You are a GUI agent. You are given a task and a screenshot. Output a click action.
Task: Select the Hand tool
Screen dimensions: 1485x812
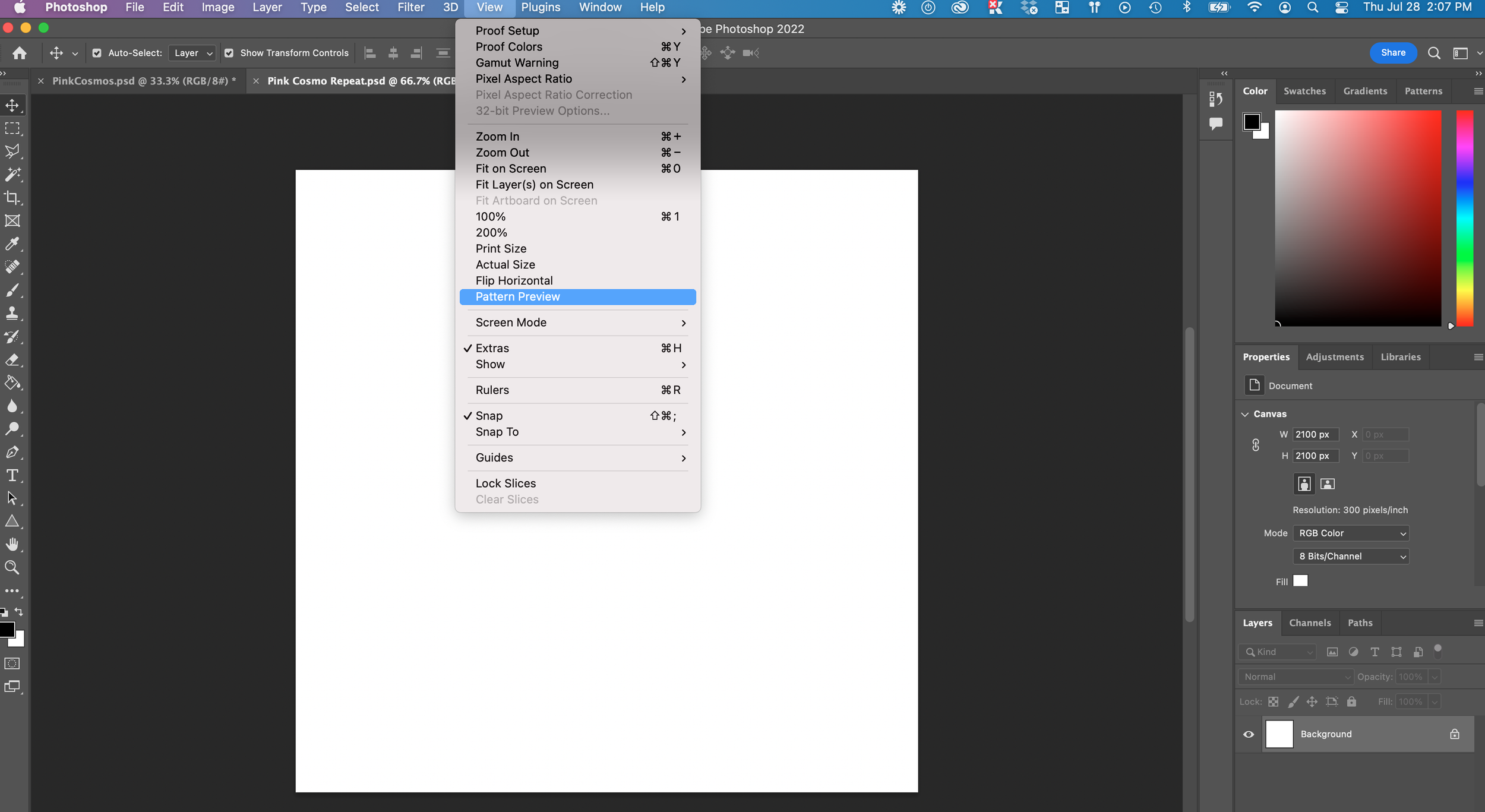tap(12, 544)
